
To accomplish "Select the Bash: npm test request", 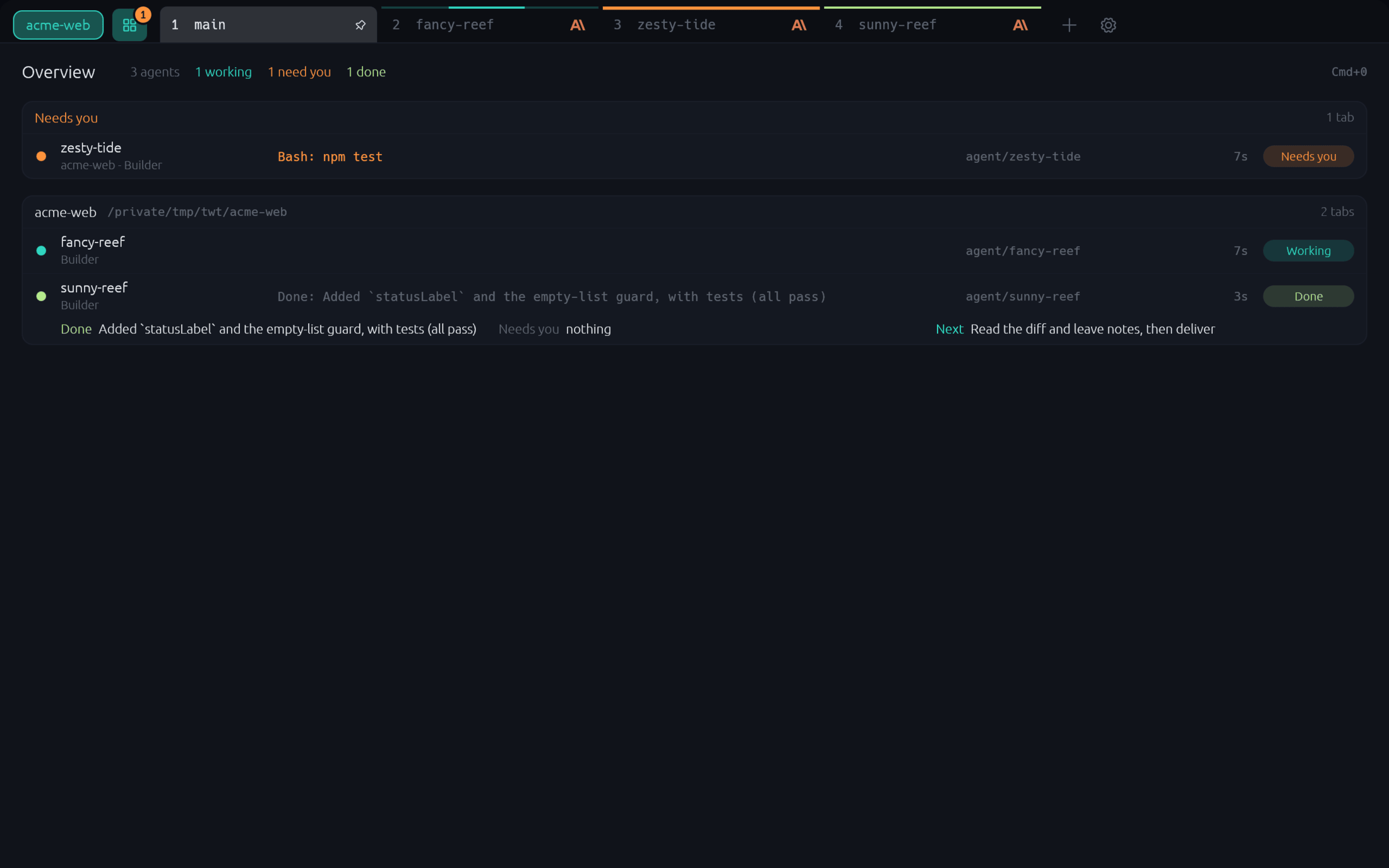I will click(330, 157).
